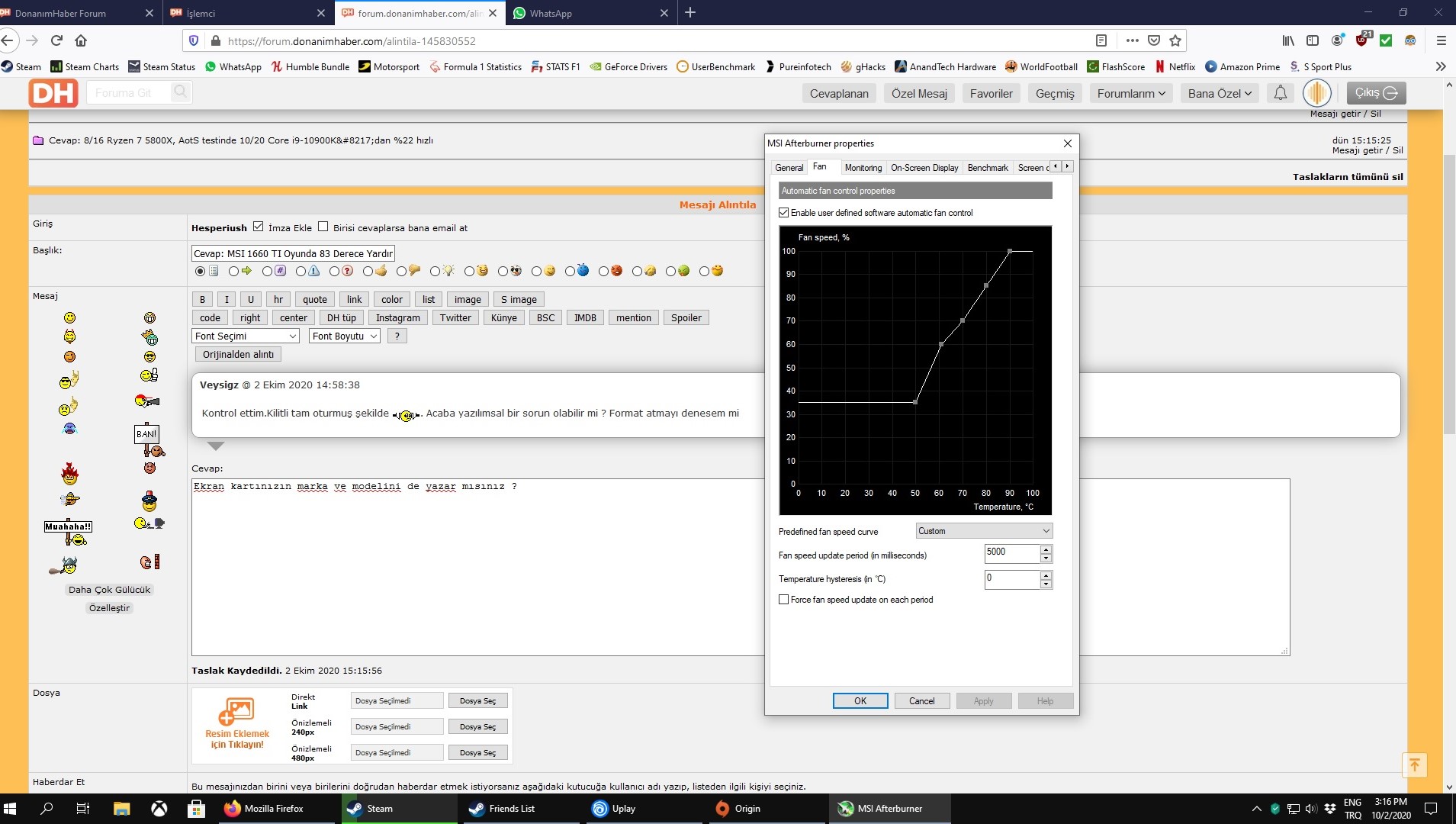Viewport: 1456px width, 824px height.
Task: Open the notifications bell icon
Action: pyautogui.click(x=1281, y=93)
